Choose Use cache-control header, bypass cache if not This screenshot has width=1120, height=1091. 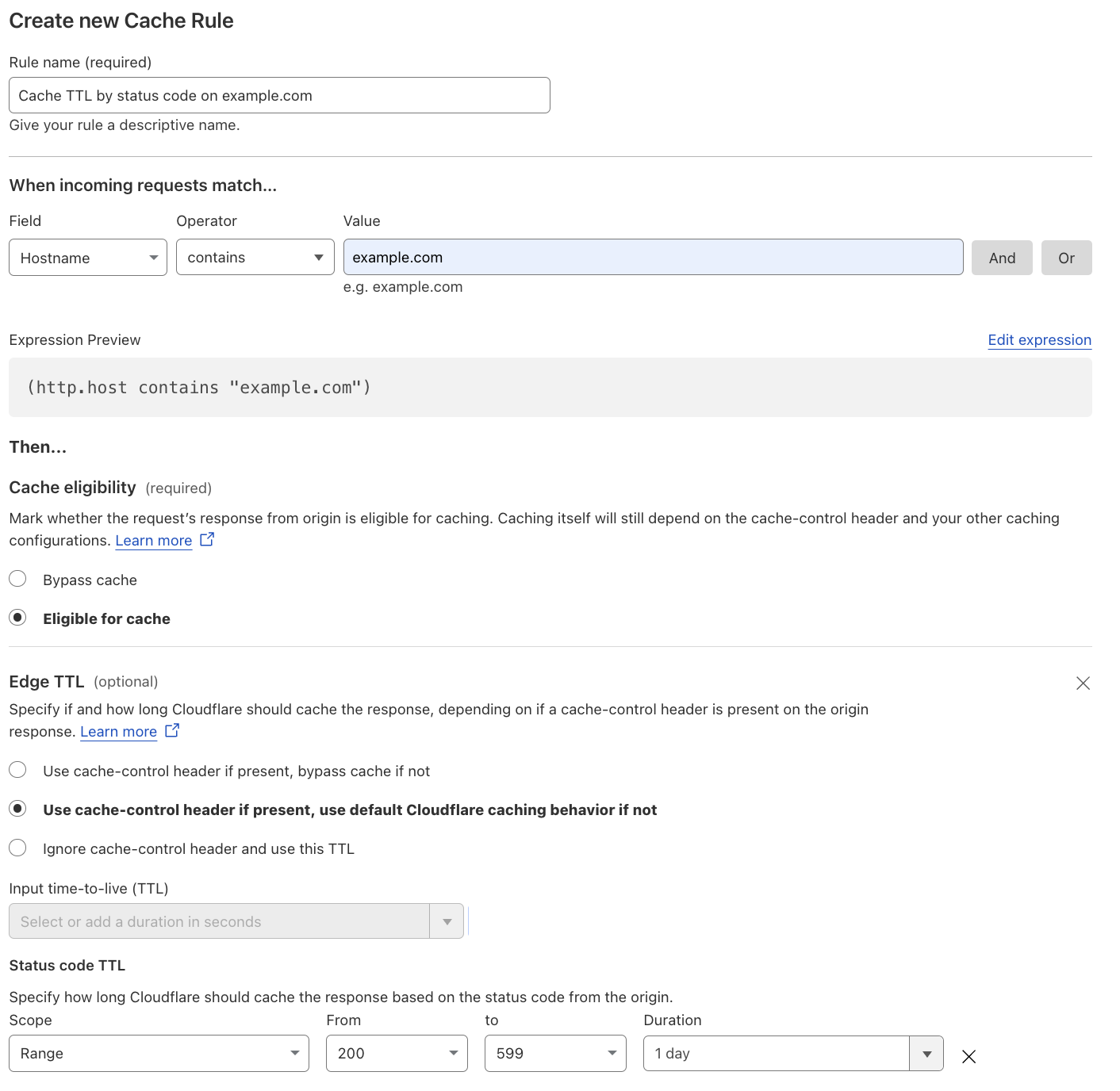click(17, 769)
